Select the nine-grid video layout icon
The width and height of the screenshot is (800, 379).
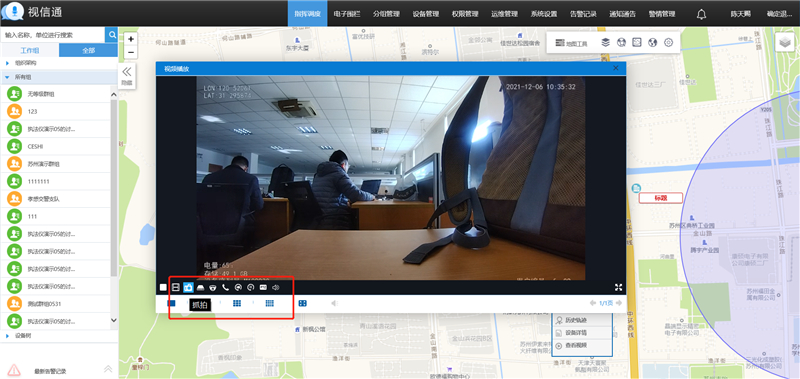coord(237,303)
